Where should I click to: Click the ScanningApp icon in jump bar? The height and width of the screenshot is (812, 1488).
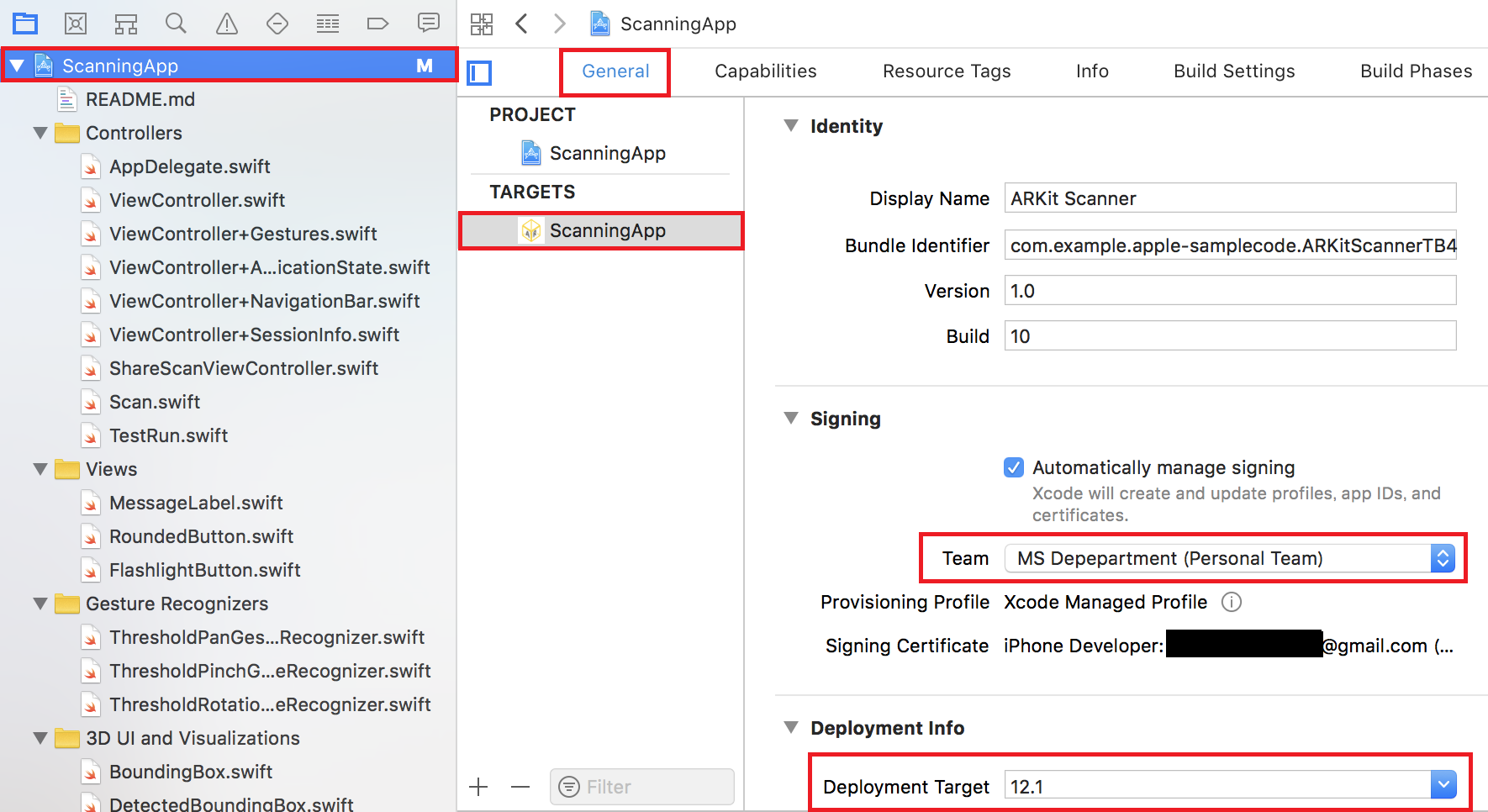[x=600, y=24]
